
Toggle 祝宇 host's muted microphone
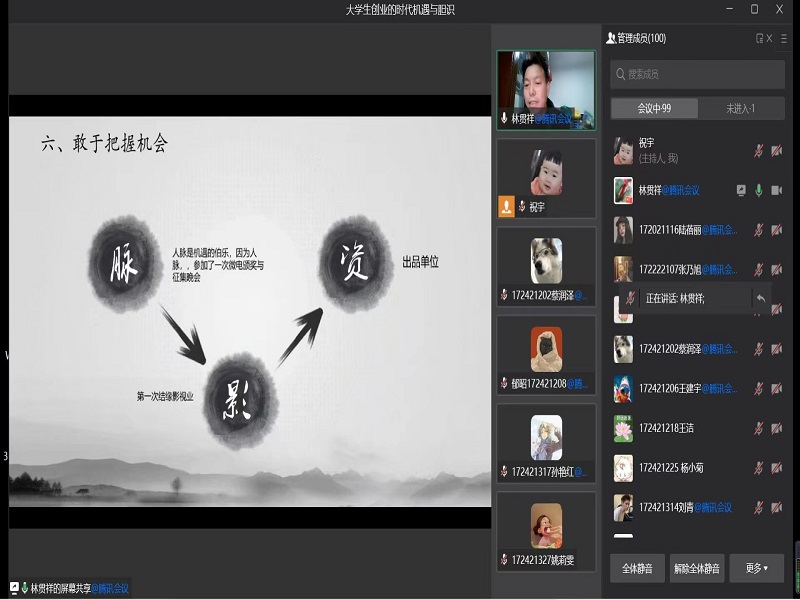click(x=759, y=151)
